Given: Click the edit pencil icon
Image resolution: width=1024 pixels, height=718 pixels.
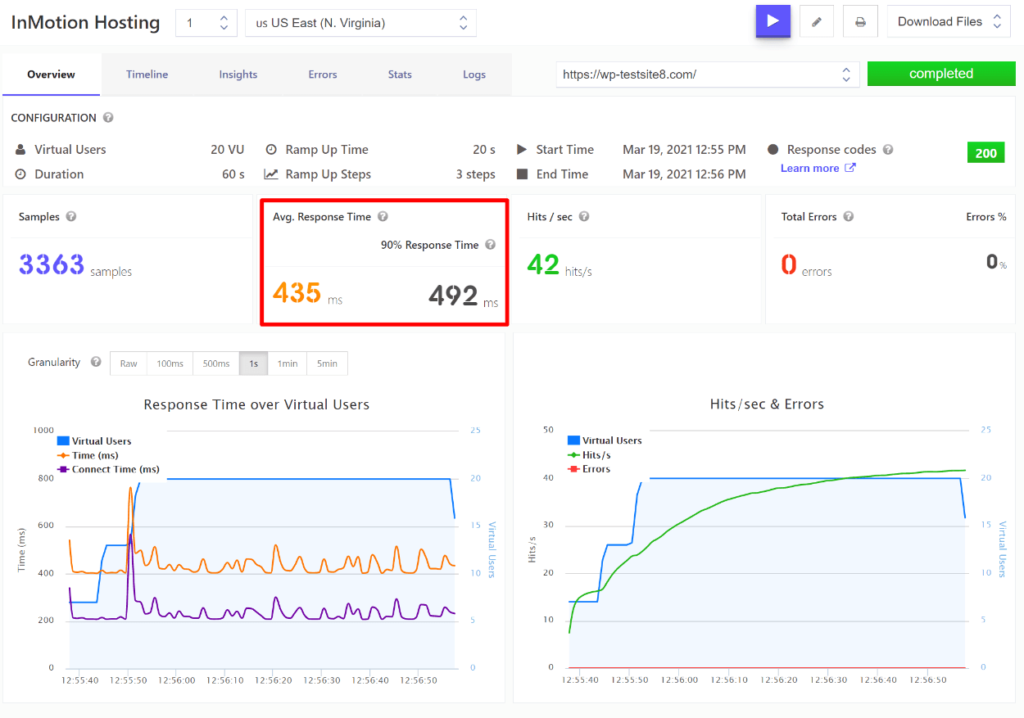Looking at the screenshot, I should pyautogui.click(x=816, y=21).
